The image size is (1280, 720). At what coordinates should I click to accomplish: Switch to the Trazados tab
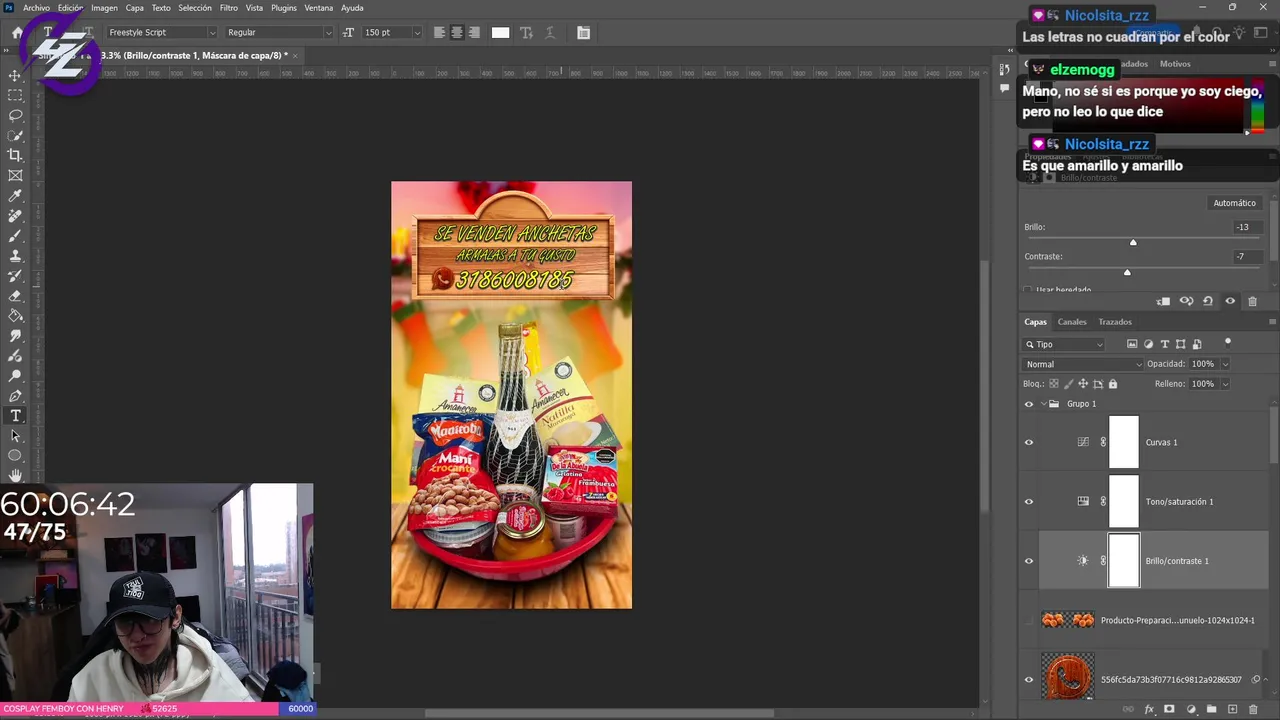tap(1115, 322)
